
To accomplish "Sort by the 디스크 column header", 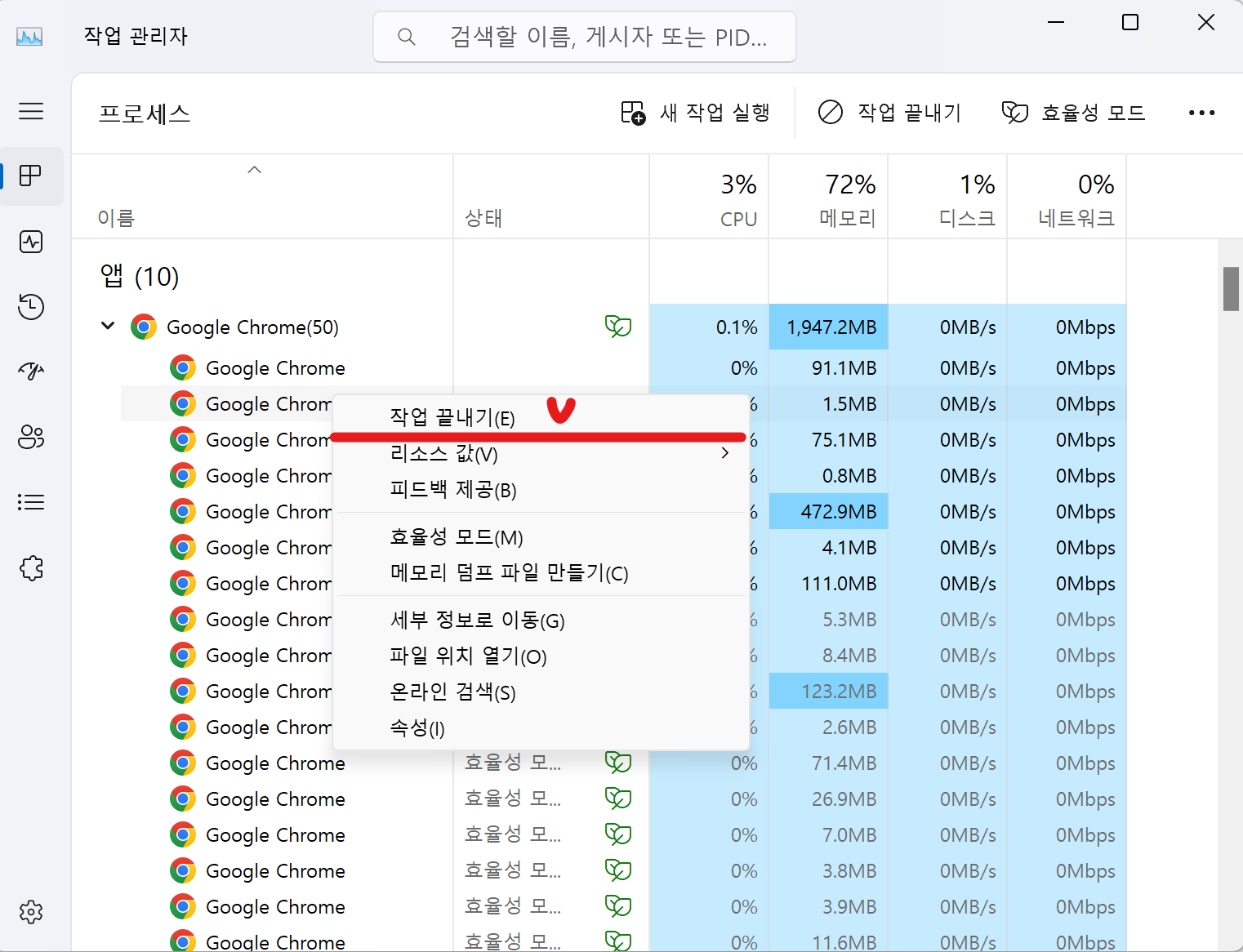I will [x=947, y=198].
